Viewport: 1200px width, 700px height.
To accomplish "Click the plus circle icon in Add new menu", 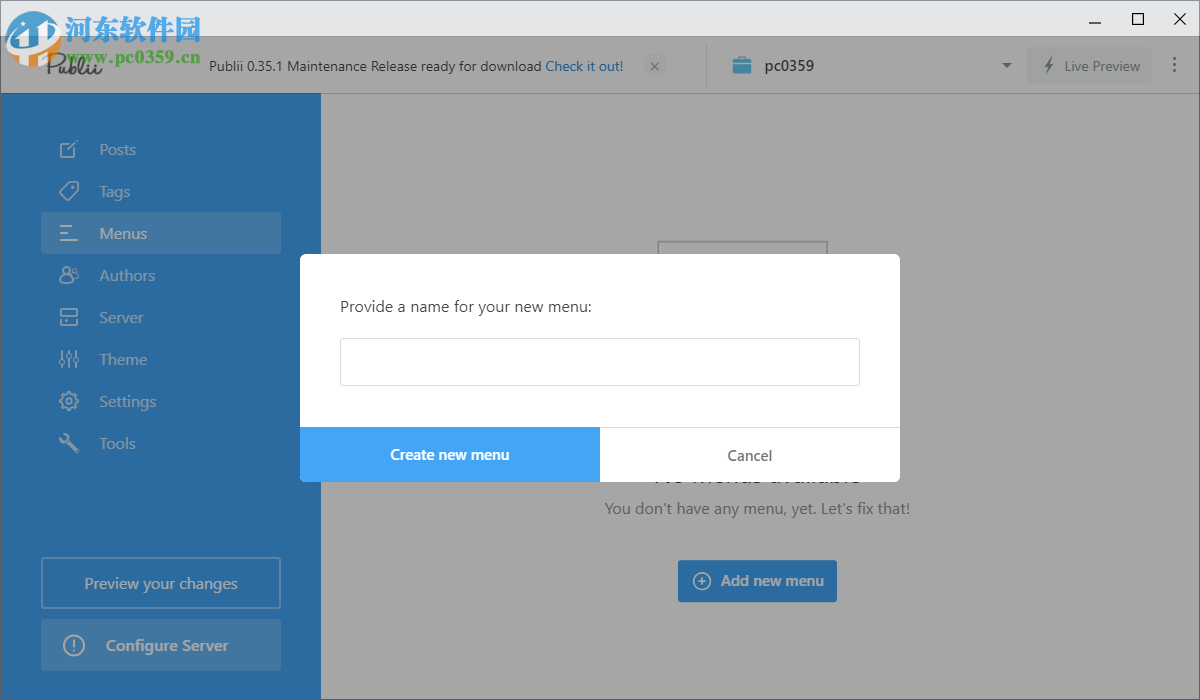I will point(702,581).
